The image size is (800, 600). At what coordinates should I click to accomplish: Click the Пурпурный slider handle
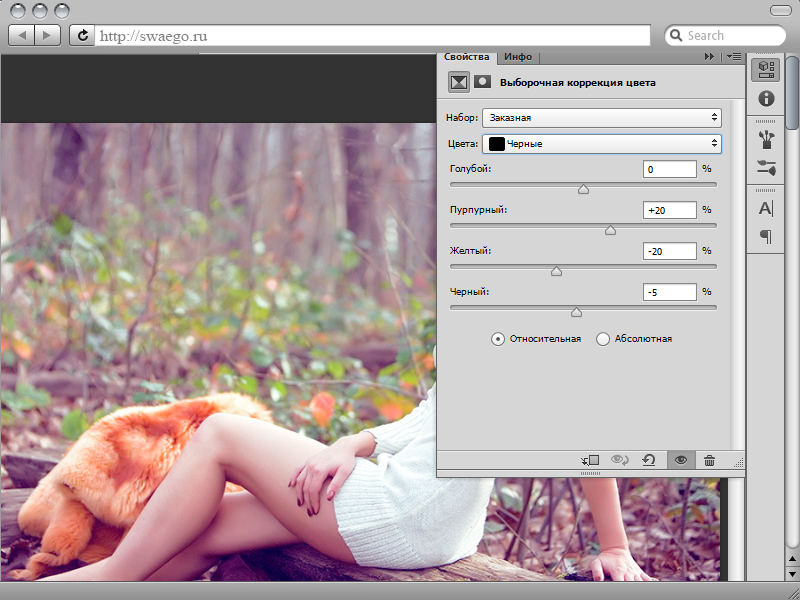610,230
